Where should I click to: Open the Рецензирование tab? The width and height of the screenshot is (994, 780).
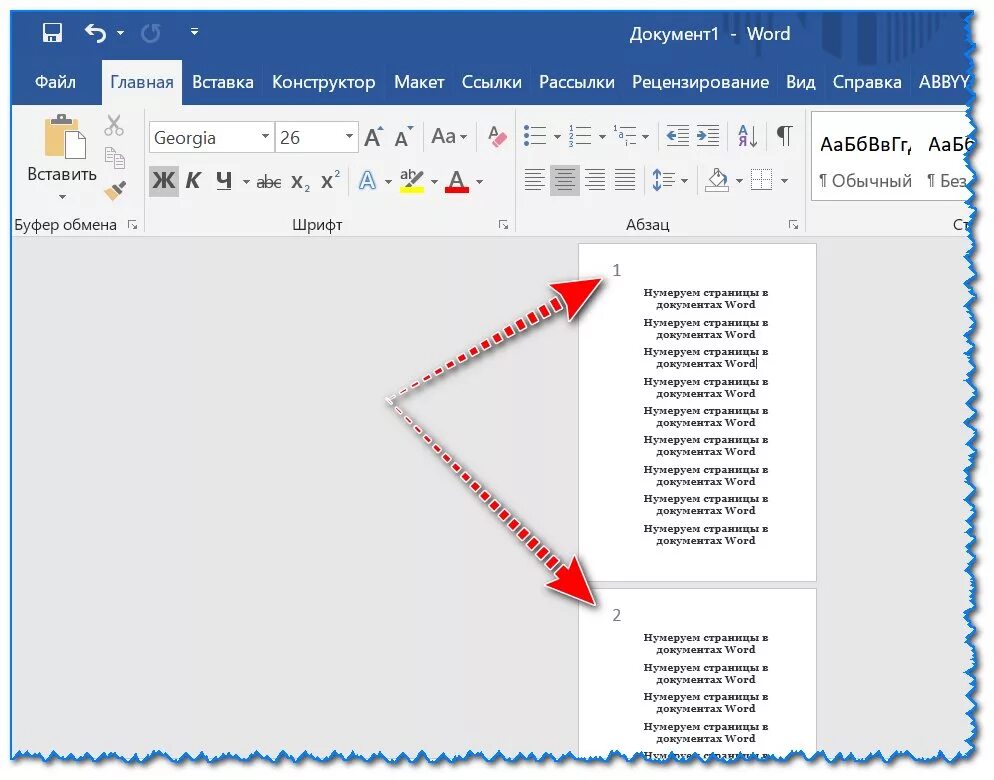pos(700,82)
